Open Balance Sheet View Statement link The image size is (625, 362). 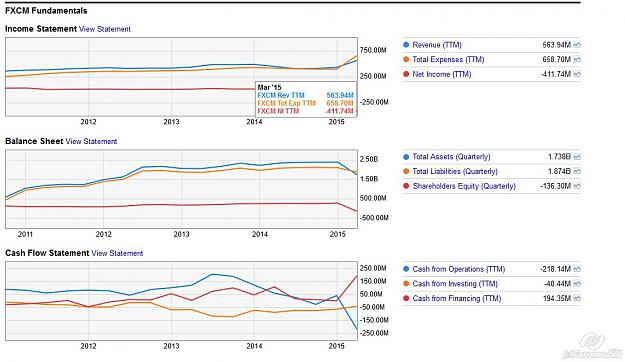click(91, 141)
